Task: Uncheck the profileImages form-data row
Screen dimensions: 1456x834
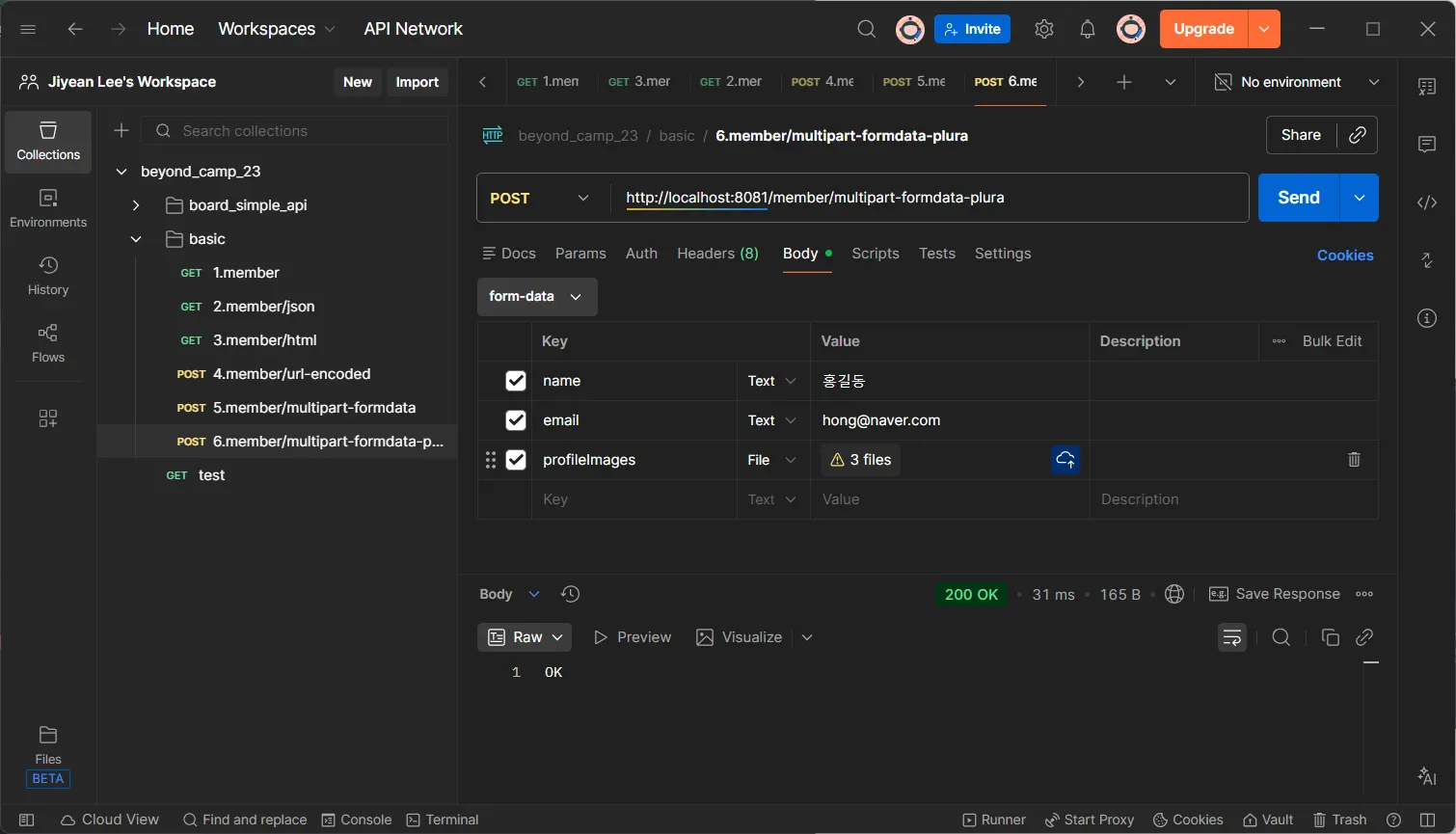Action: [516, 460]
